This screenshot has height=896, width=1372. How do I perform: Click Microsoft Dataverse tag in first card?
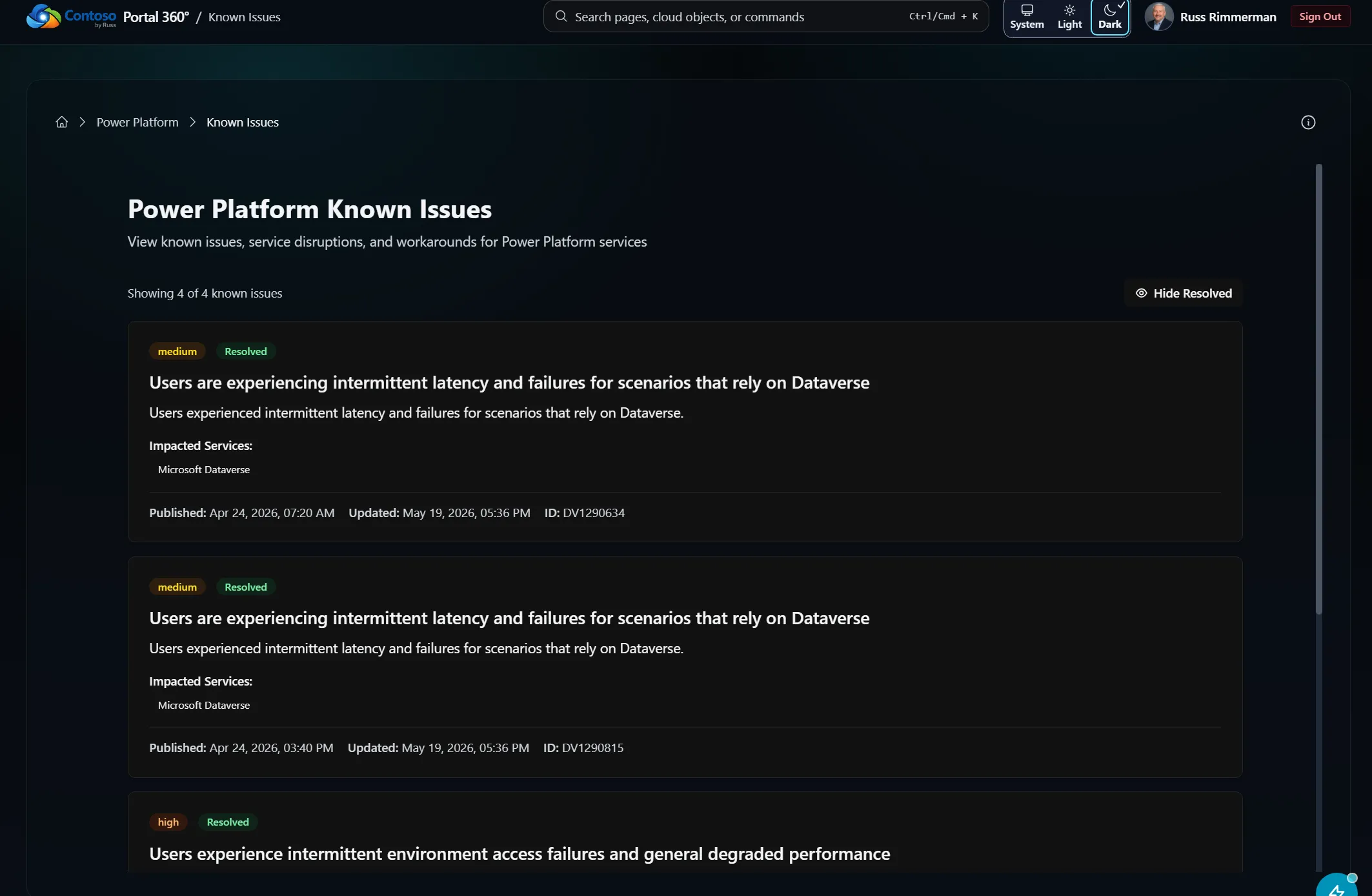pyautogui.click(x=204, y=469)
